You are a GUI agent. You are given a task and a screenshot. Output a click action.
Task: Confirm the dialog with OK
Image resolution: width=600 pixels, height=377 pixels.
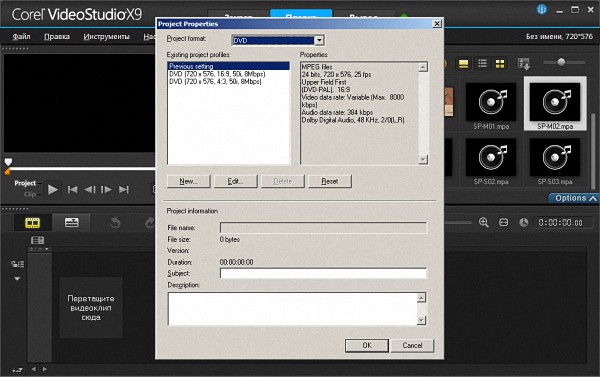[x=367, y=346]
